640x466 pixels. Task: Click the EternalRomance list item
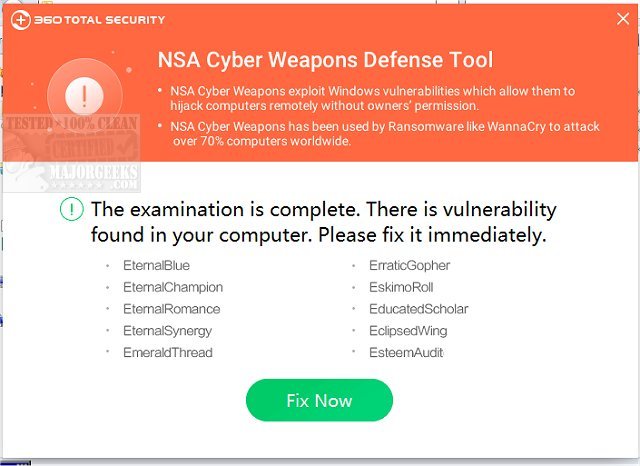170,309
